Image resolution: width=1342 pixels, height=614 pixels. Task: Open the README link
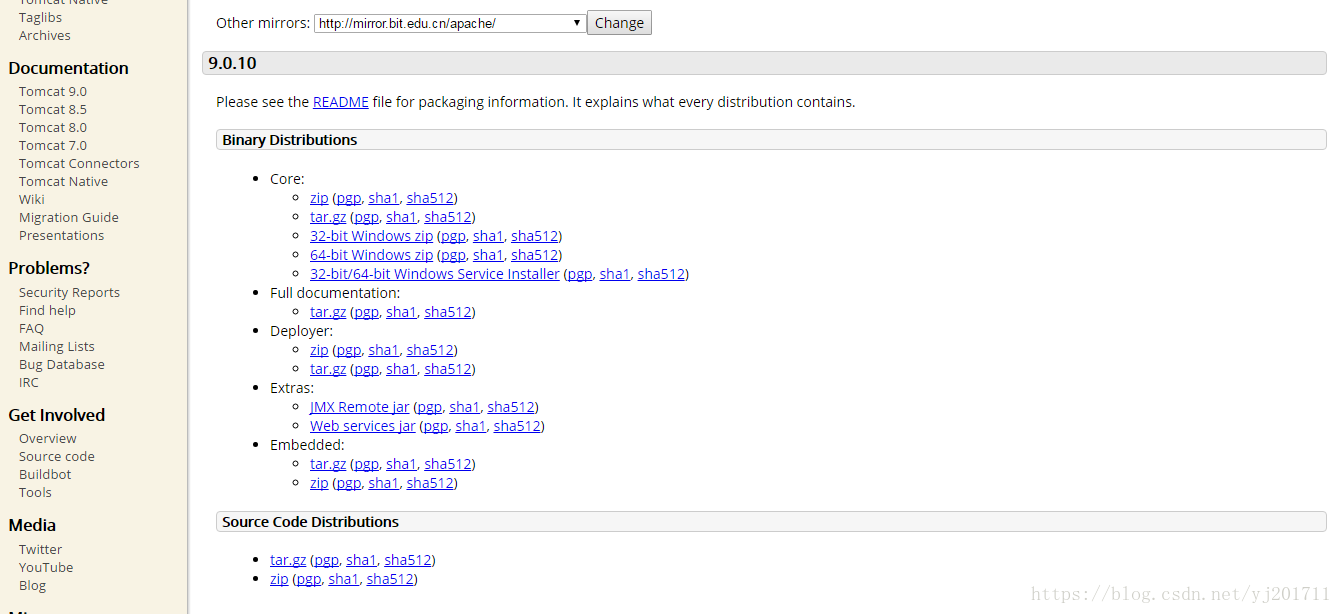click(341, 102)
